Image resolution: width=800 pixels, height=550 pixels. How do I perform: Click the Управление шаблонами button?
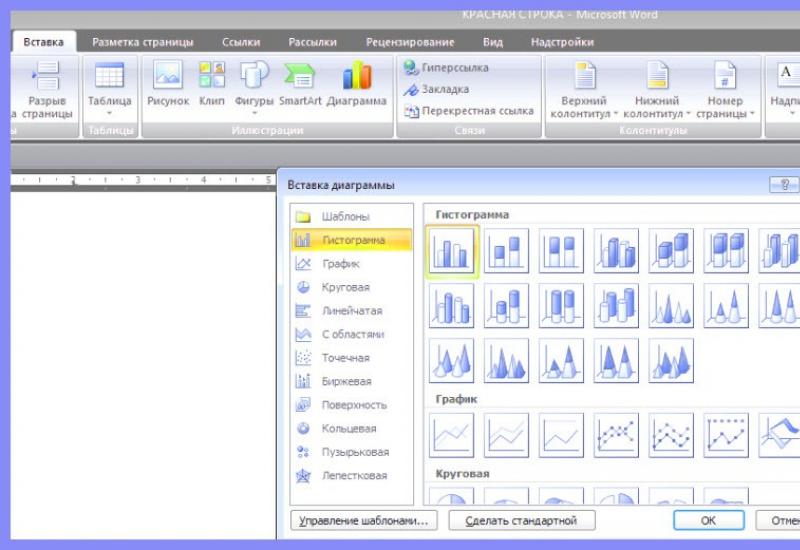363,520
